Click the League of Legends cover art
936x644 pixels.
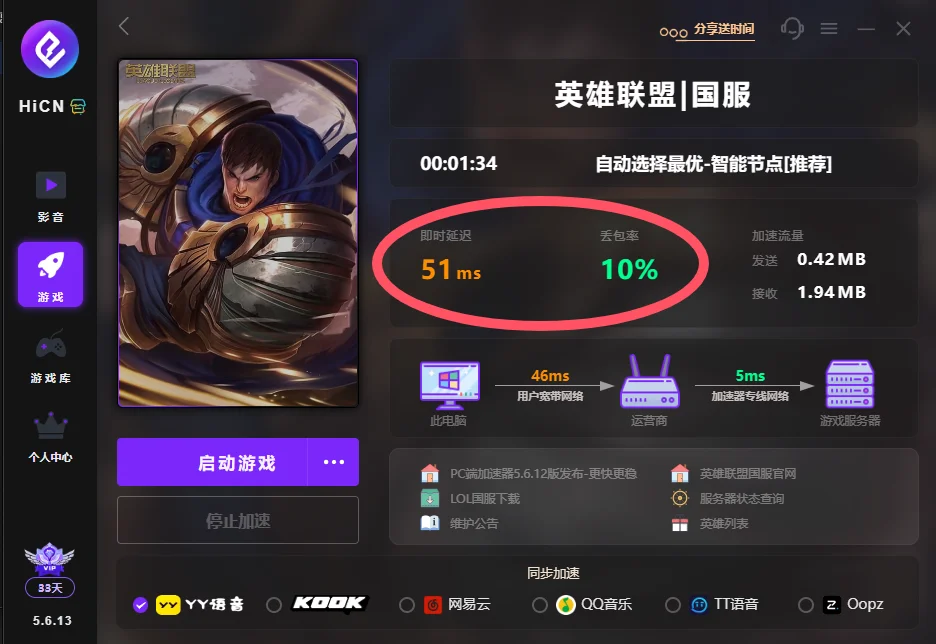(x=238, y=233)
